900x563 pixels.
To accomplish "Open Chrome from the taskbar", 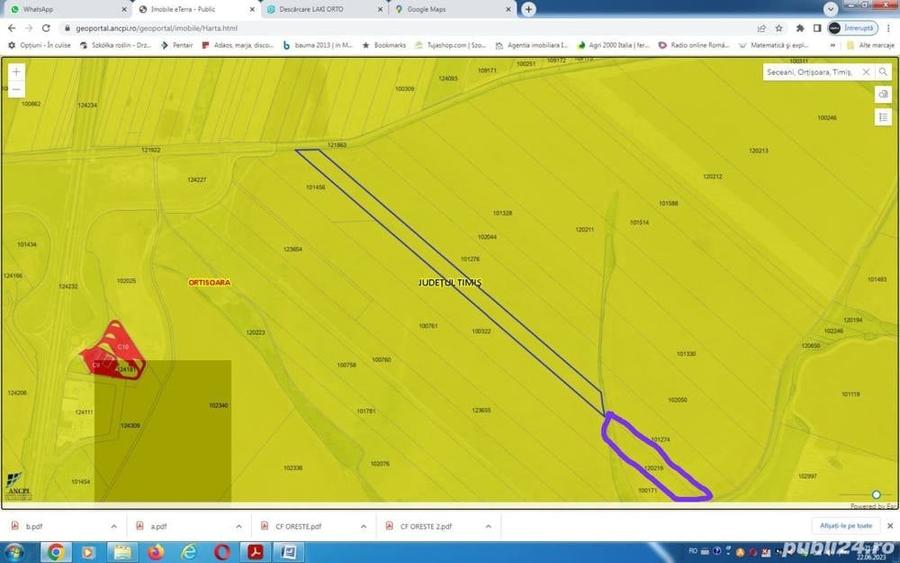I will click(x=56, y=552).
